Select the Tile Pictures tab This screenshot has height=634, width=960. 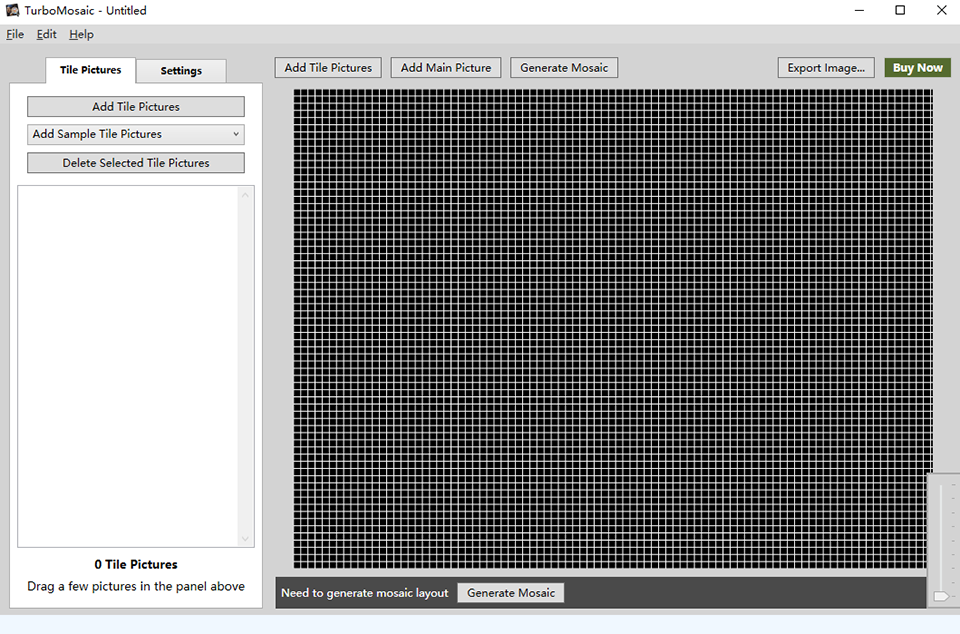[90, 70]
